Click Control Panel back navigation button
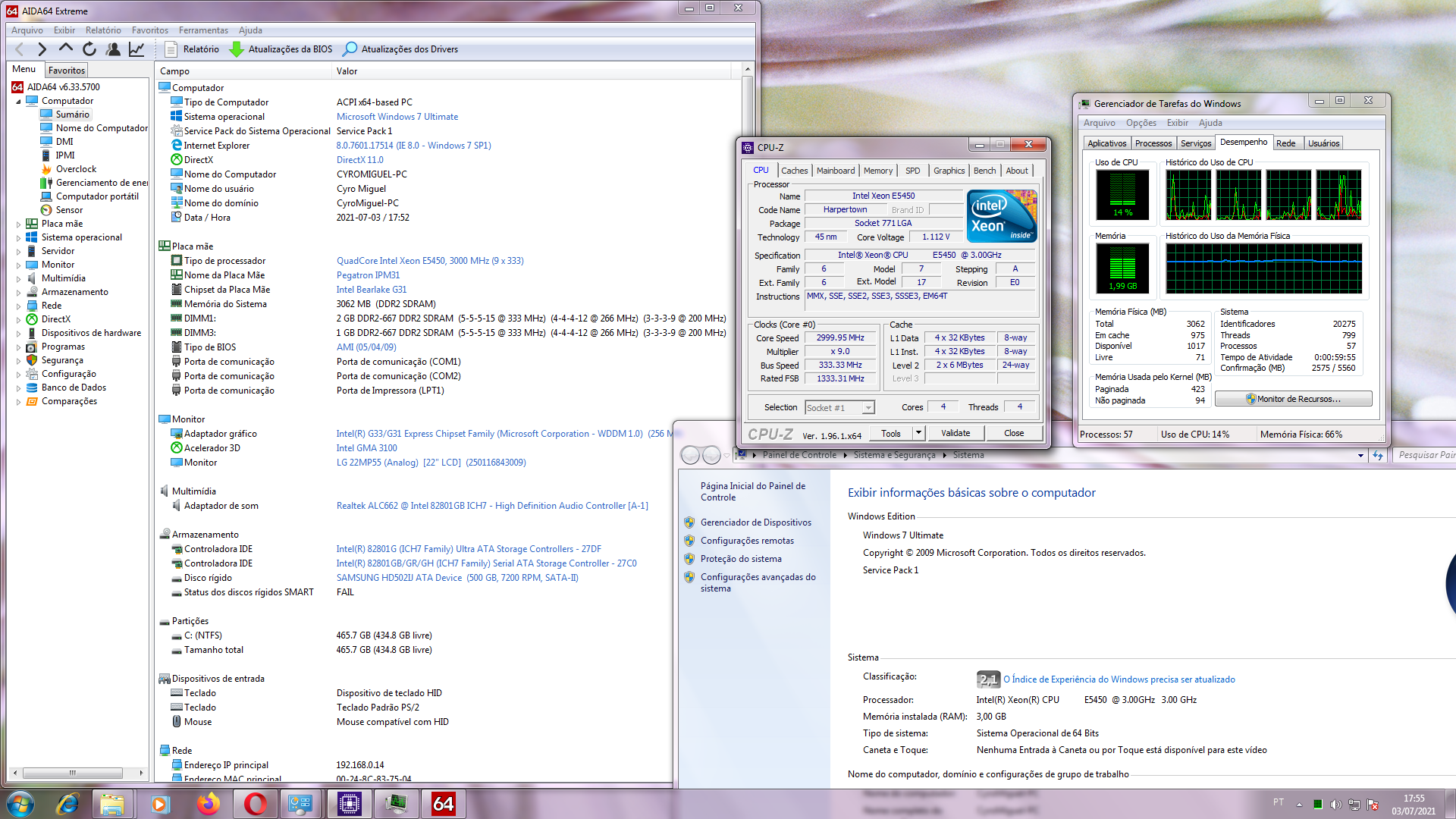The image size is (1456, 819). pos(690,455)
